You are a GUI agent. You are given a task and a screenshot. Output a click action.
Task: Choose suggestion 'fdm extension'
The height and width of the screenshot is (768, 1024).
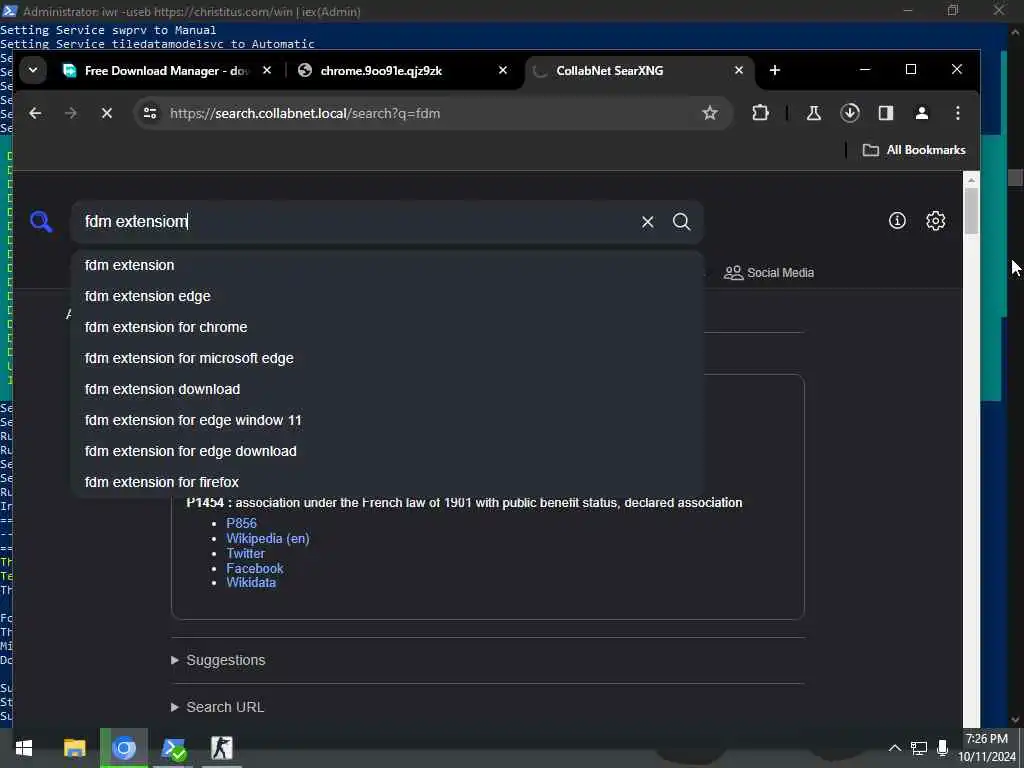point(387,265)
